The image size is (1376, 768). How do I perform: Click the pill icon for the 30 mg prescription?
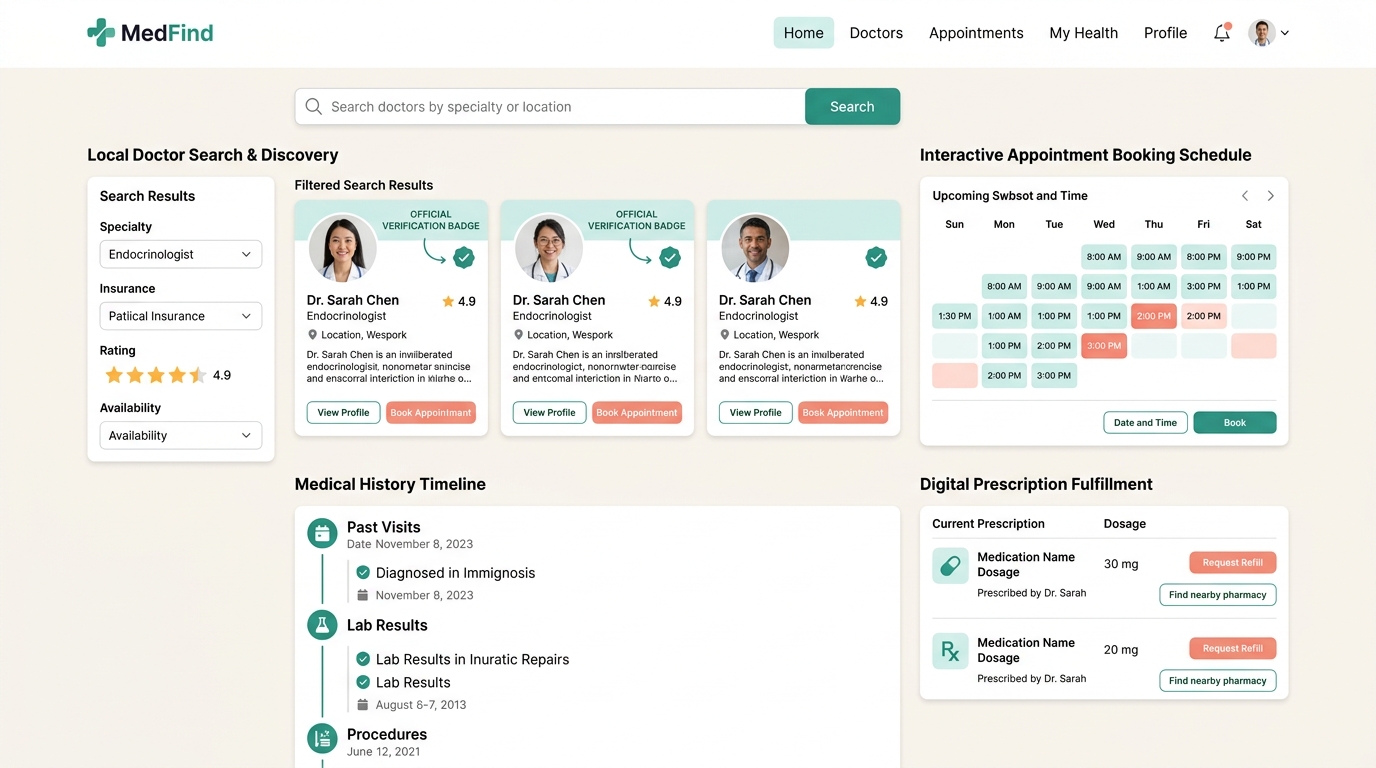click(x=950, y=565)
